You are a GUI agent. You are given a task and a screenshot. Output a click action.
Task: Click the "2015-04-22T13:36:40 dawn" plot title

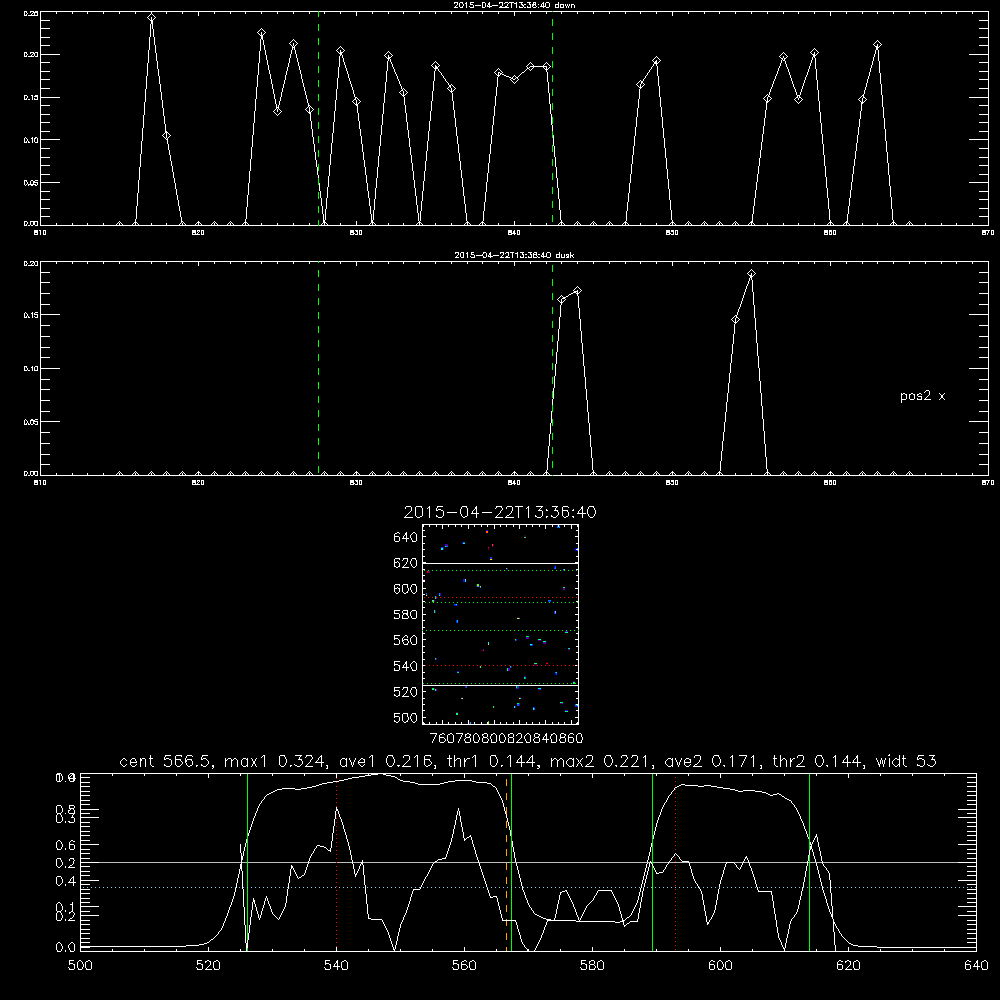point(514,5)
